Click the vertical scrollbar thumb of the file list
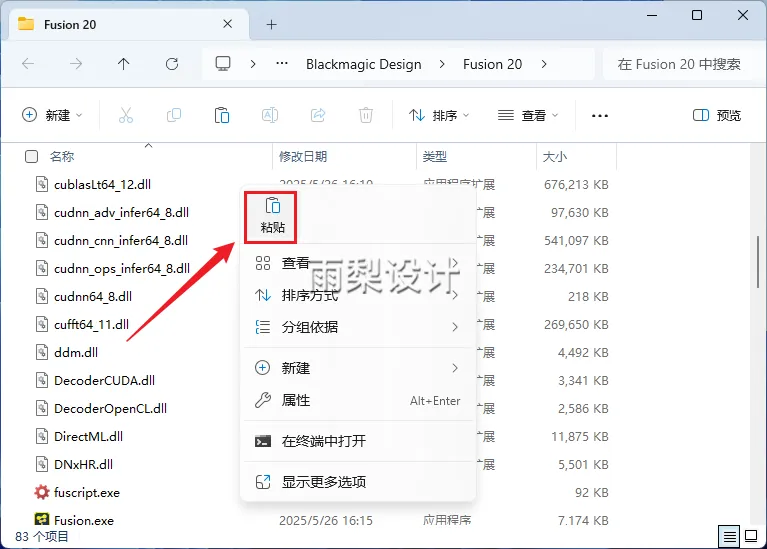 point(758,262)
